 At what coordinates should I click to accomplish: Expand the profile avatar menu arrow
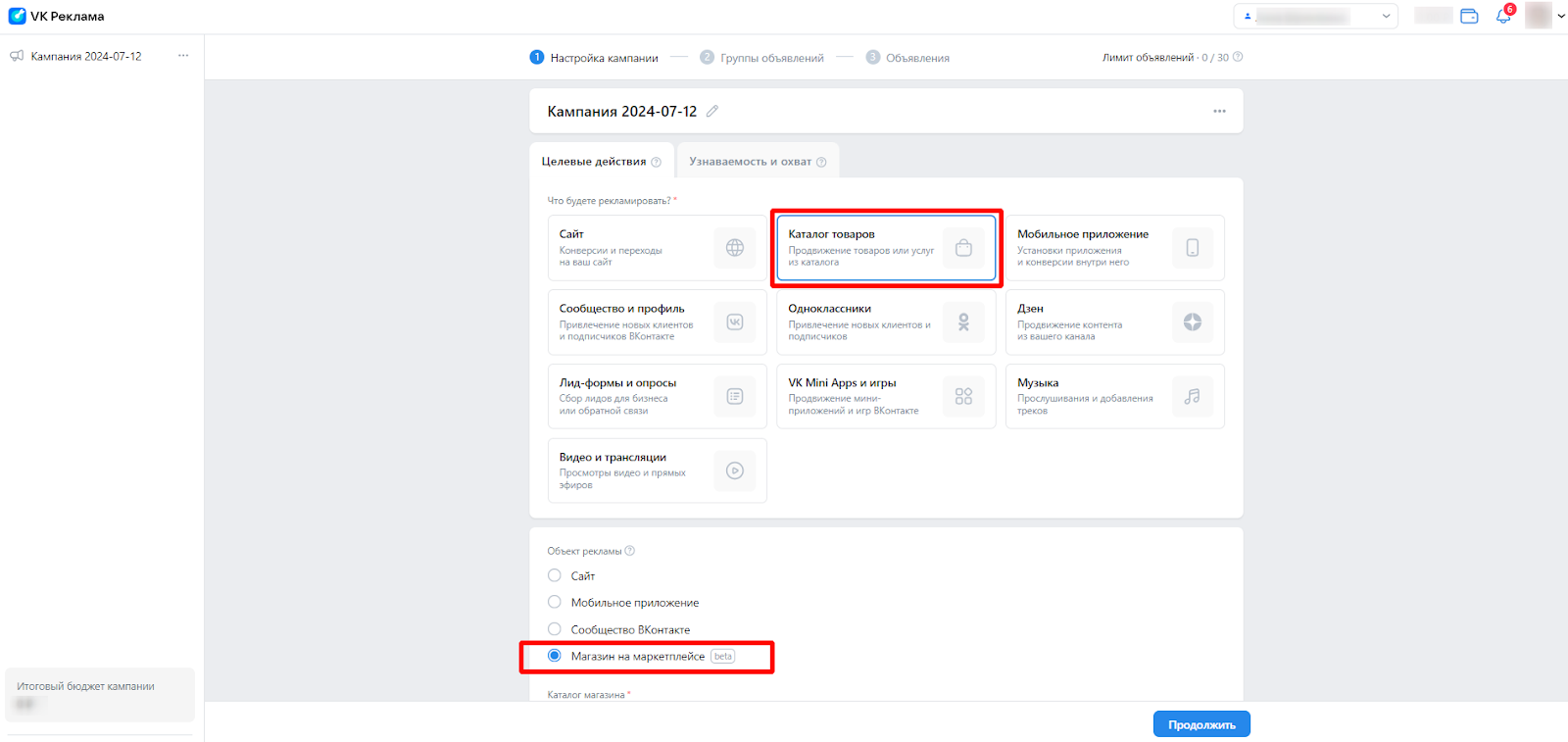coord(1561,16)
